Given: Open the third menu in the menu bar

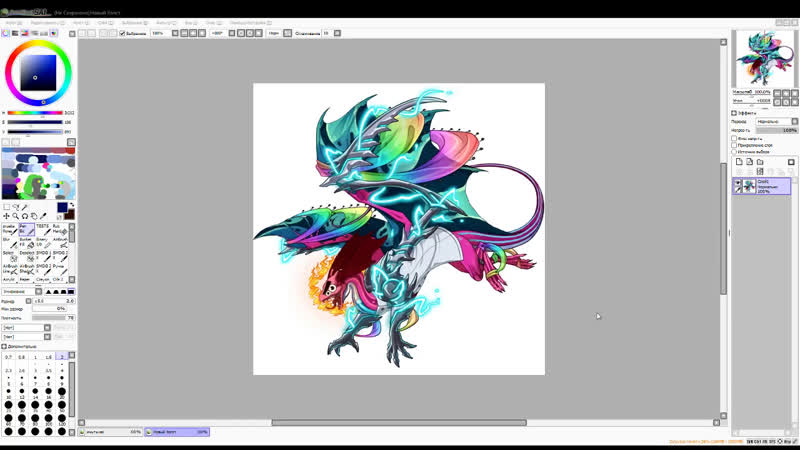Looking at the screenshot, I should [x=81, y=23].
